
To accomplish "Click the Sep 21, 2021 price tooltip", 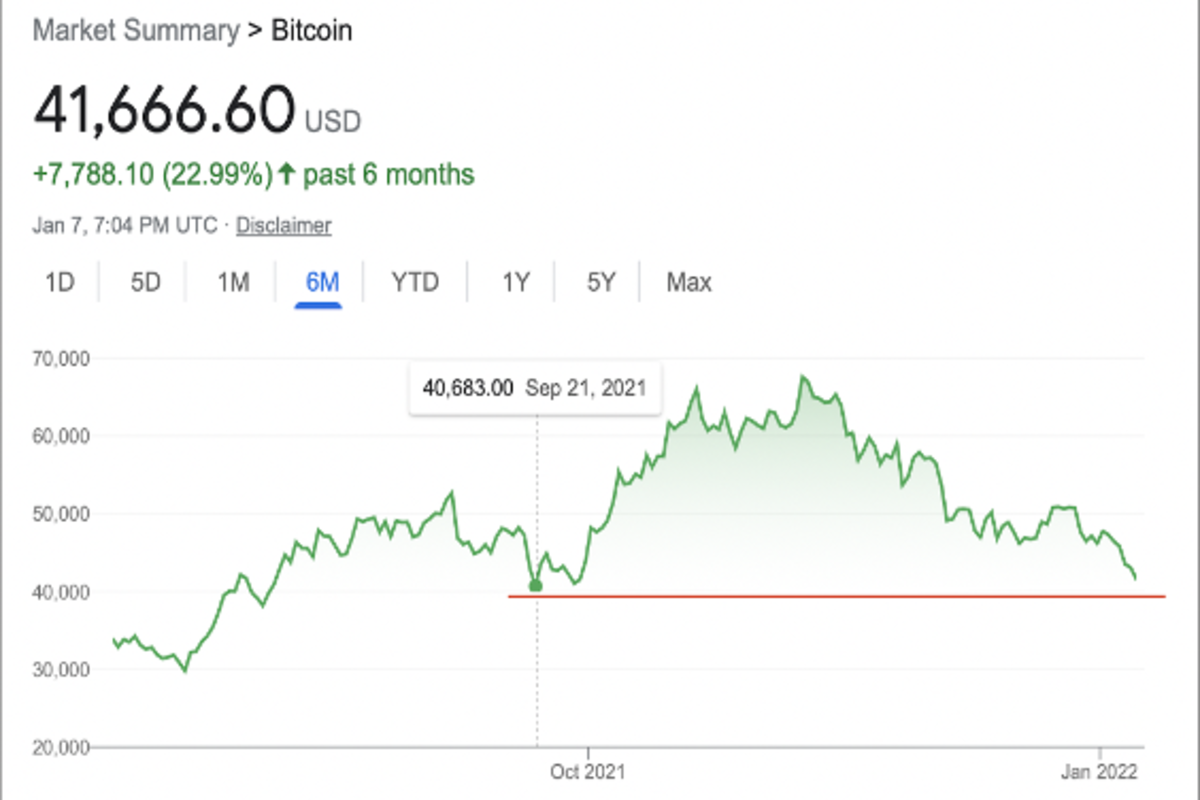I will (x=534, y=387).
